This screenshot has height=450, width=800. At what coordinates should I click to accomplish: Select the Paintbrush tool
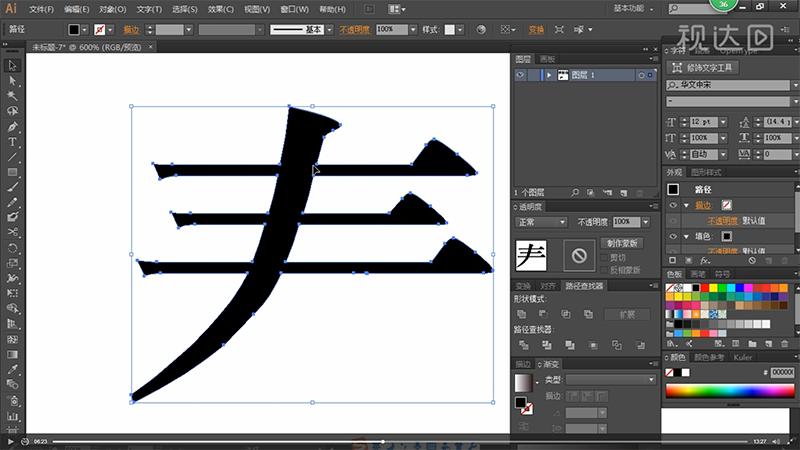coord(12,187)
